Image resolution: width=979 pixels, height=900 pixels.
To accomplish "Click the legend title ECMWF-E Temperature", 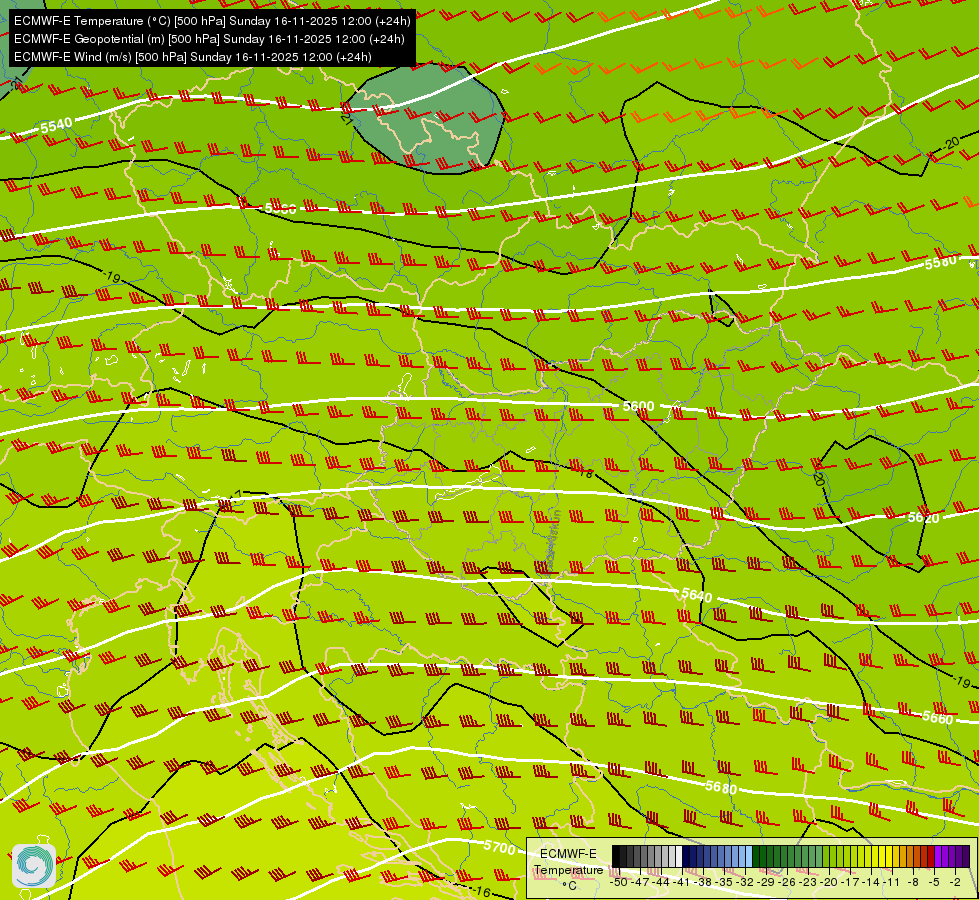I will point(568,862).
